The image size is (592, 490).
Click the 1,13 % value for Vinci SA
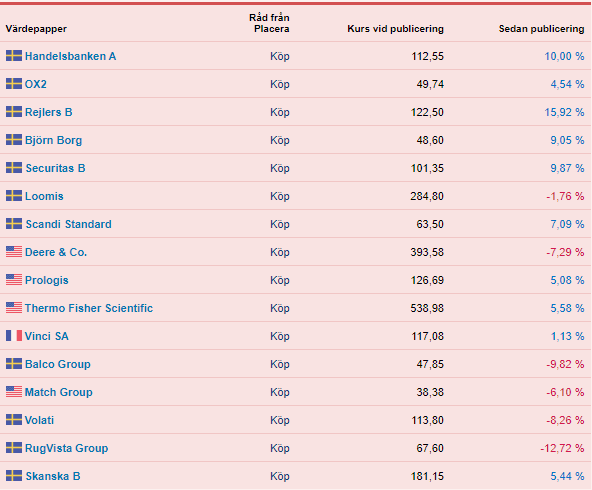567,336
